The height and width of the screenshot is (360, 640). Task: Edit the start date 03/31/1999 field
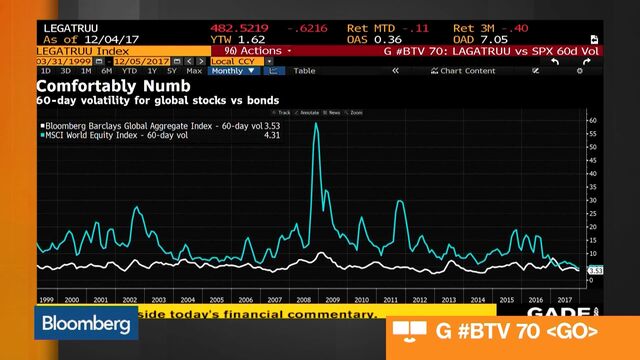click(64, 61)
